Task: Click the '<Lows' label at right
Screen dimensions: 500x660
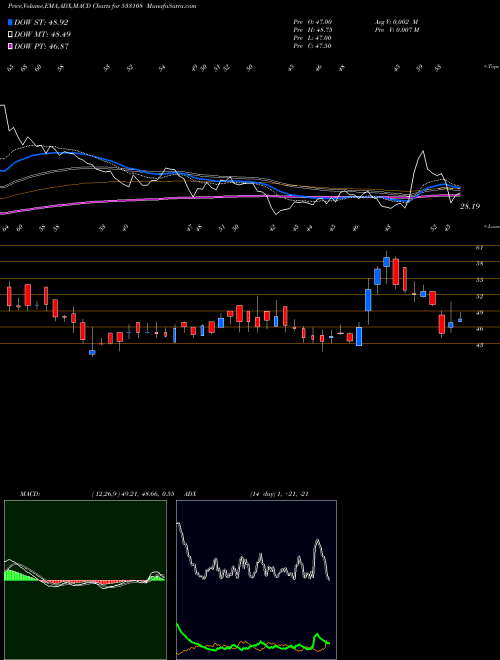Action: click(492, 226)
